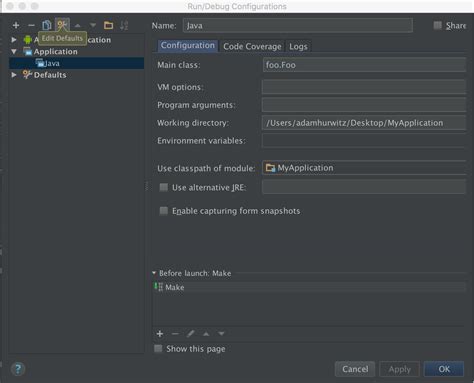Click the Working directory field
This screenshot has height=383, width=474.
364,123
